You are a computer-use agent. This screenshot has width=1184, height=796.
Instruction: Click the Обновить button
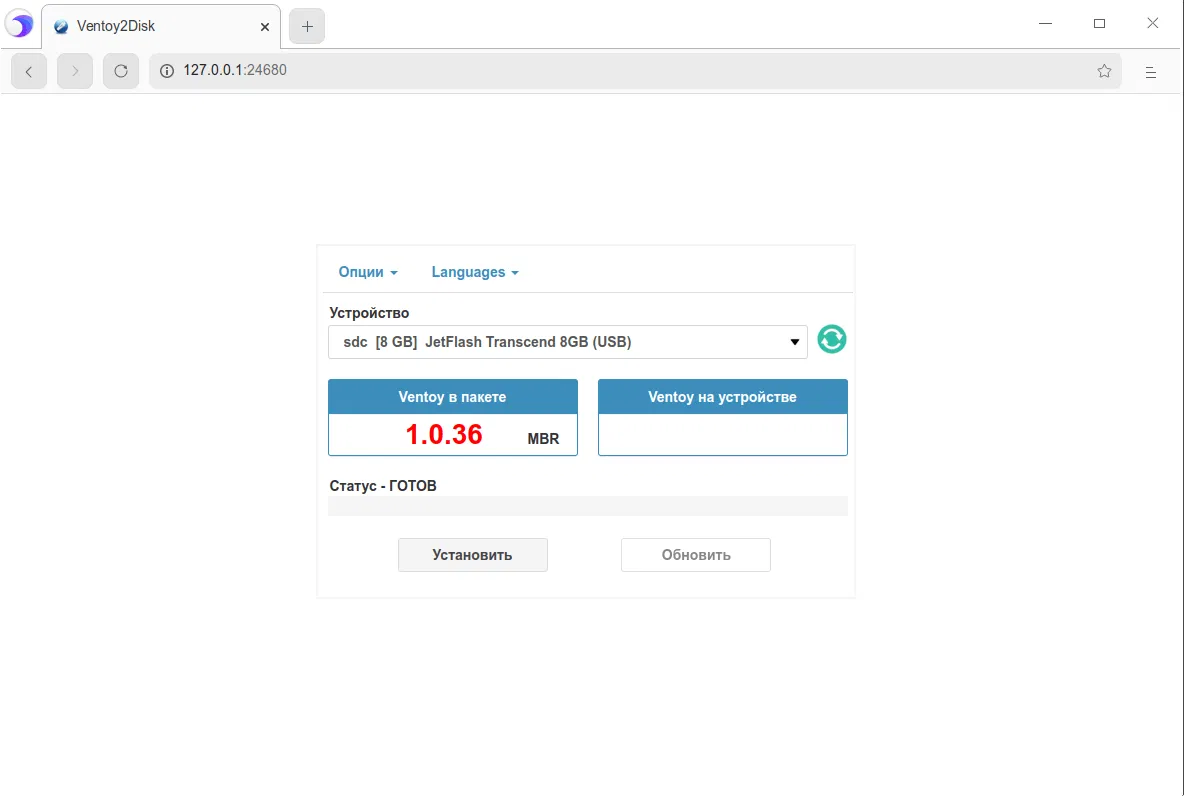click(x=695, y=555)
